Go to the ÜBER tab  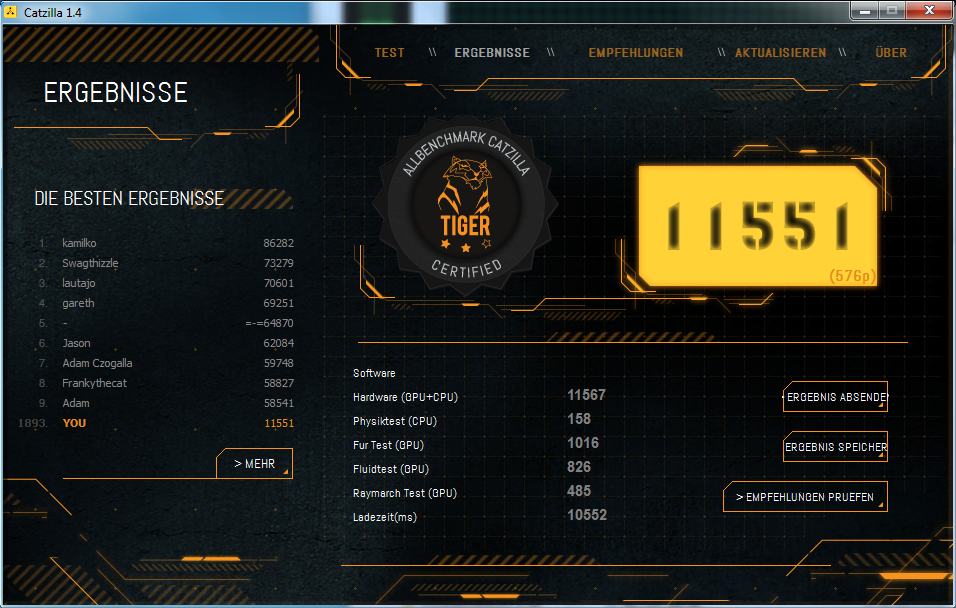tap(891, 52)
